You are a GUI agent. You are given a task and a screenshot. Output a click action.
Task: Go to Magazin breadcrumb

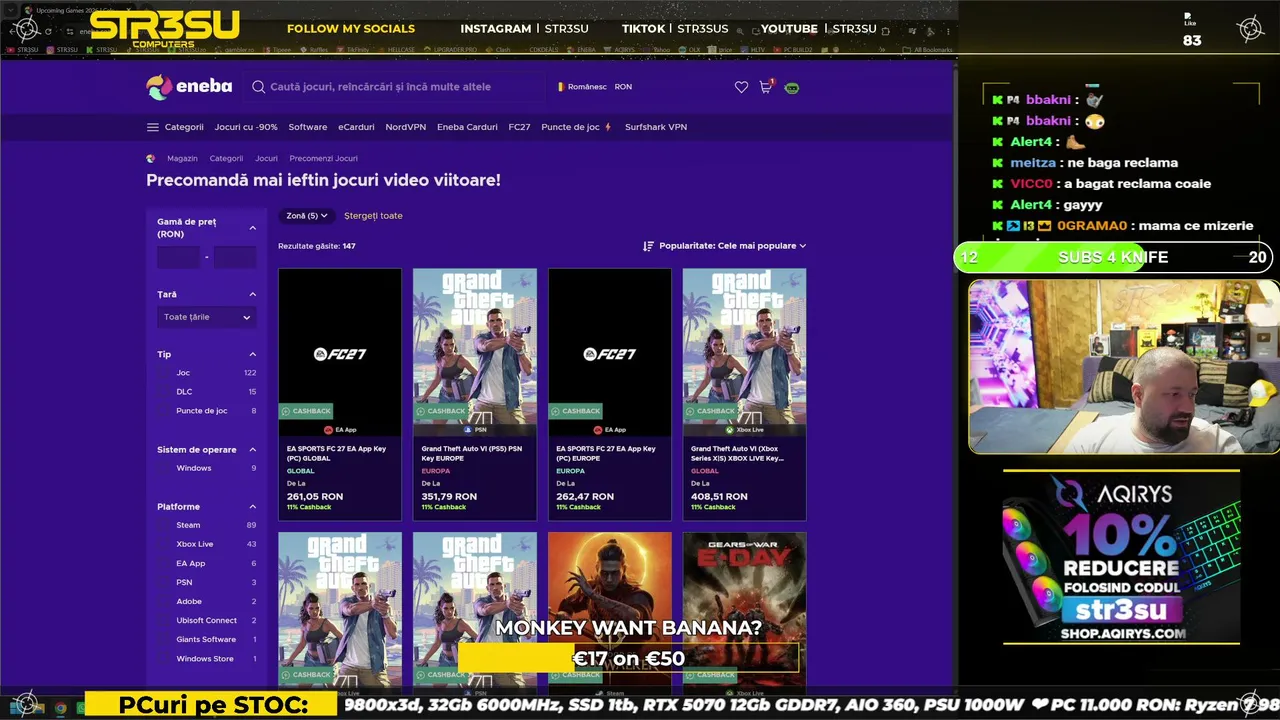point(182,158)
